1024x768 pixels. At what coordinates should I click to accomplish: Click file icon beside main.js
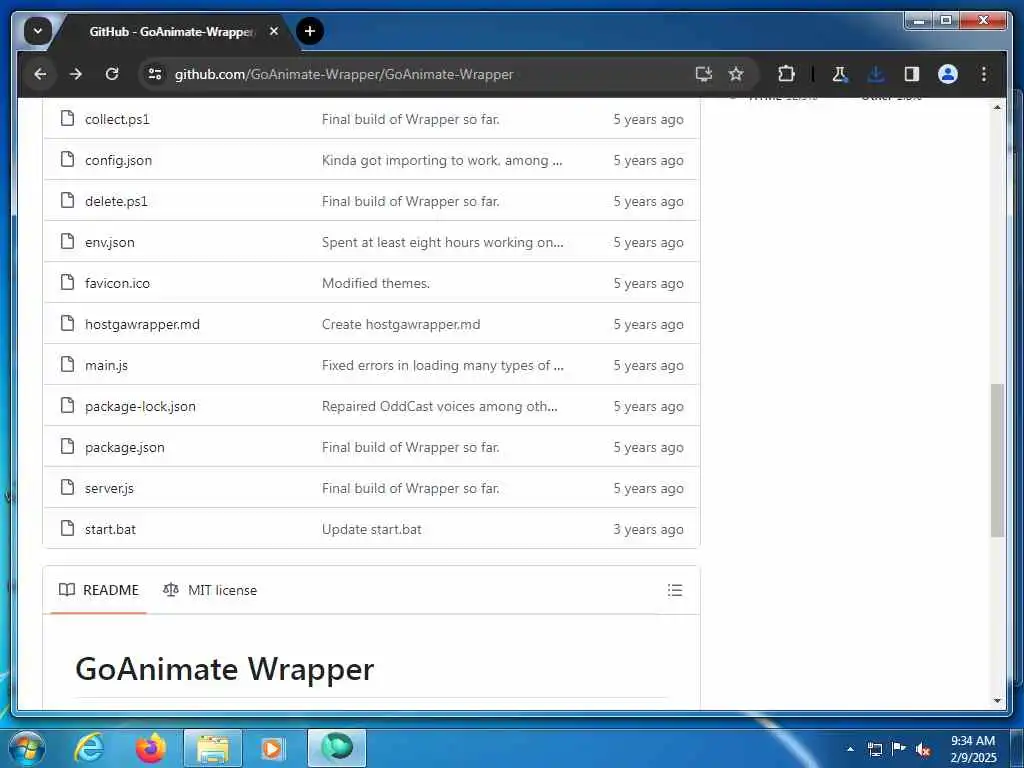(67, 364)
